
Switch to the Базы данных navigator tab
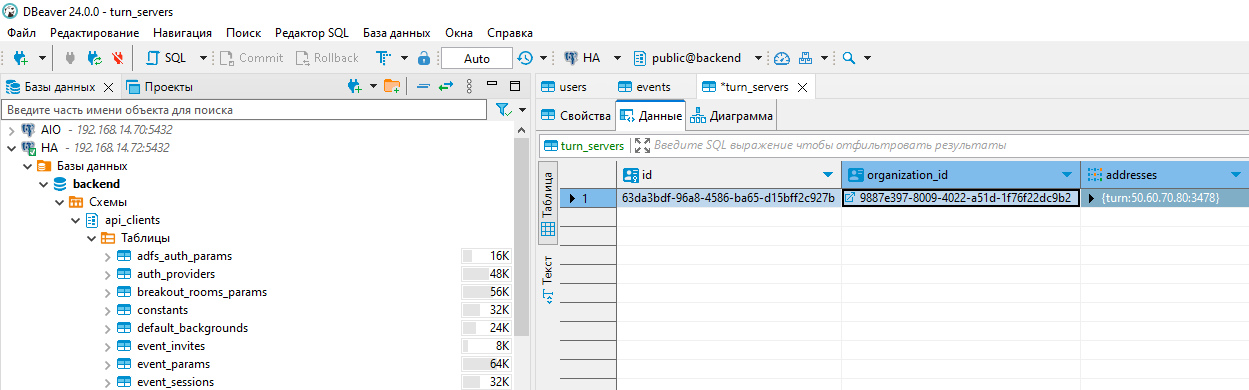(52, 87)
